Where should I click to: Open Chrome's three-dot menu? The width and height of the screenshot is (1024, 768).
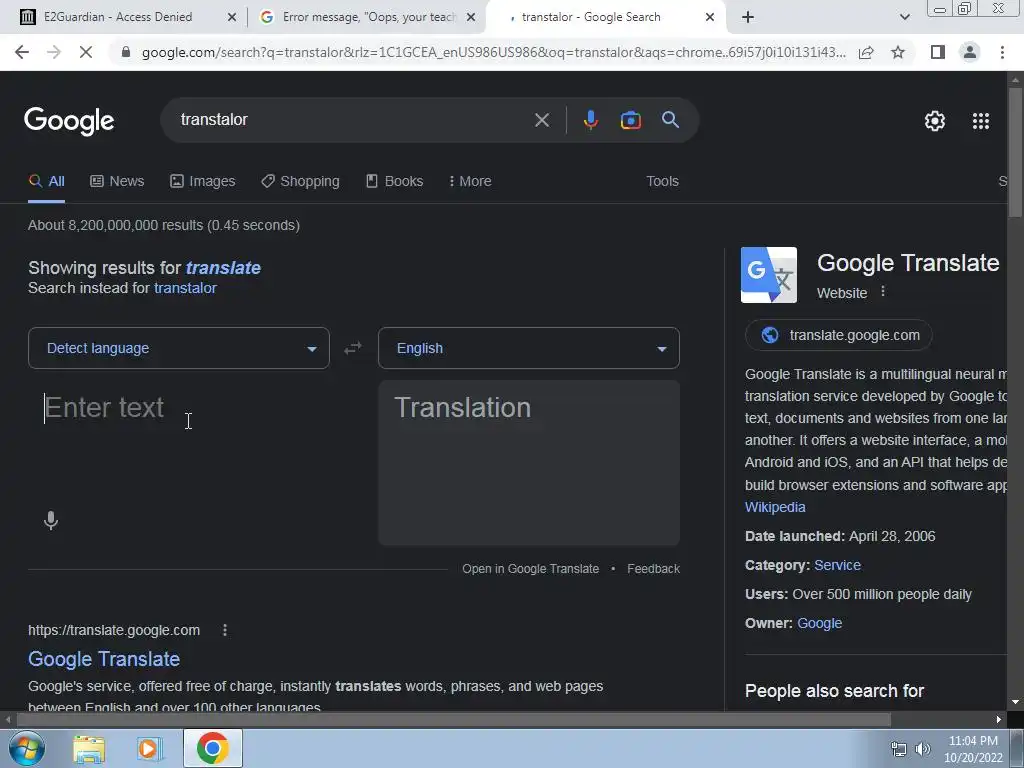tap(1002, 52)
